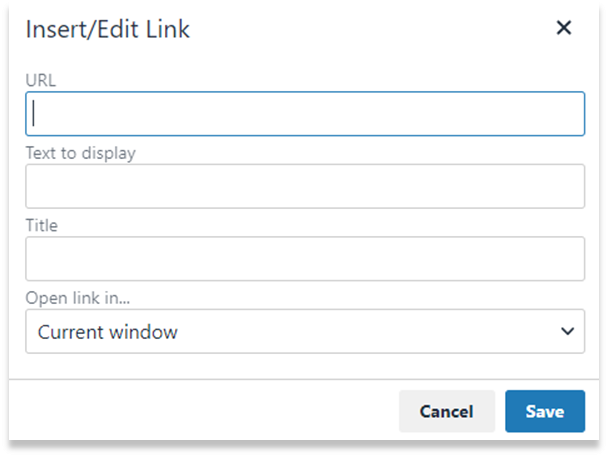The width and height of the screenshot is (608, 457).
Task: Activate the blue Save button
Action: pyautogui.click(x=545, y=411)
